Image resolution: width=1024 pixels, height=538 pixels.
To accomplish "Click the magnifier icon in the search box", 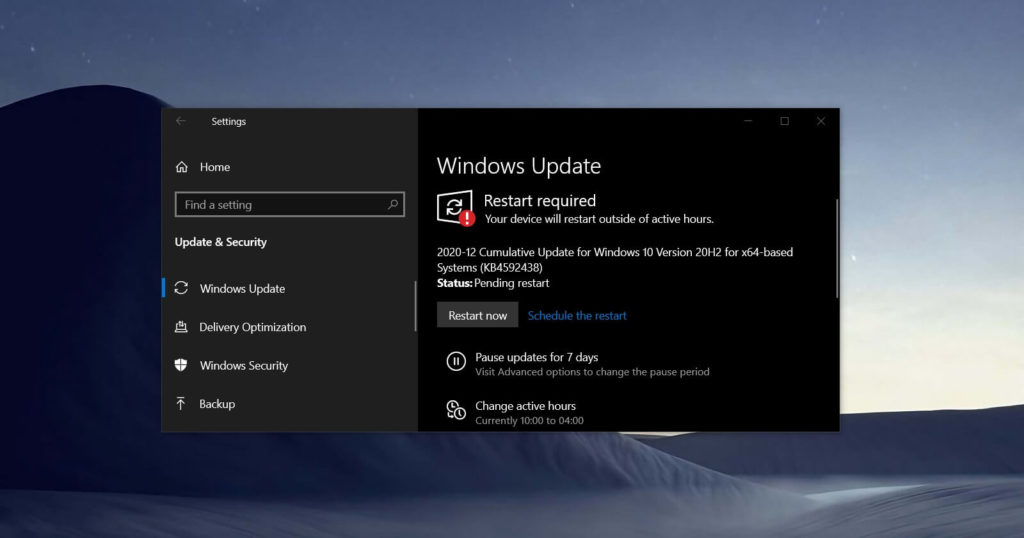I will (x=393, y=204).
